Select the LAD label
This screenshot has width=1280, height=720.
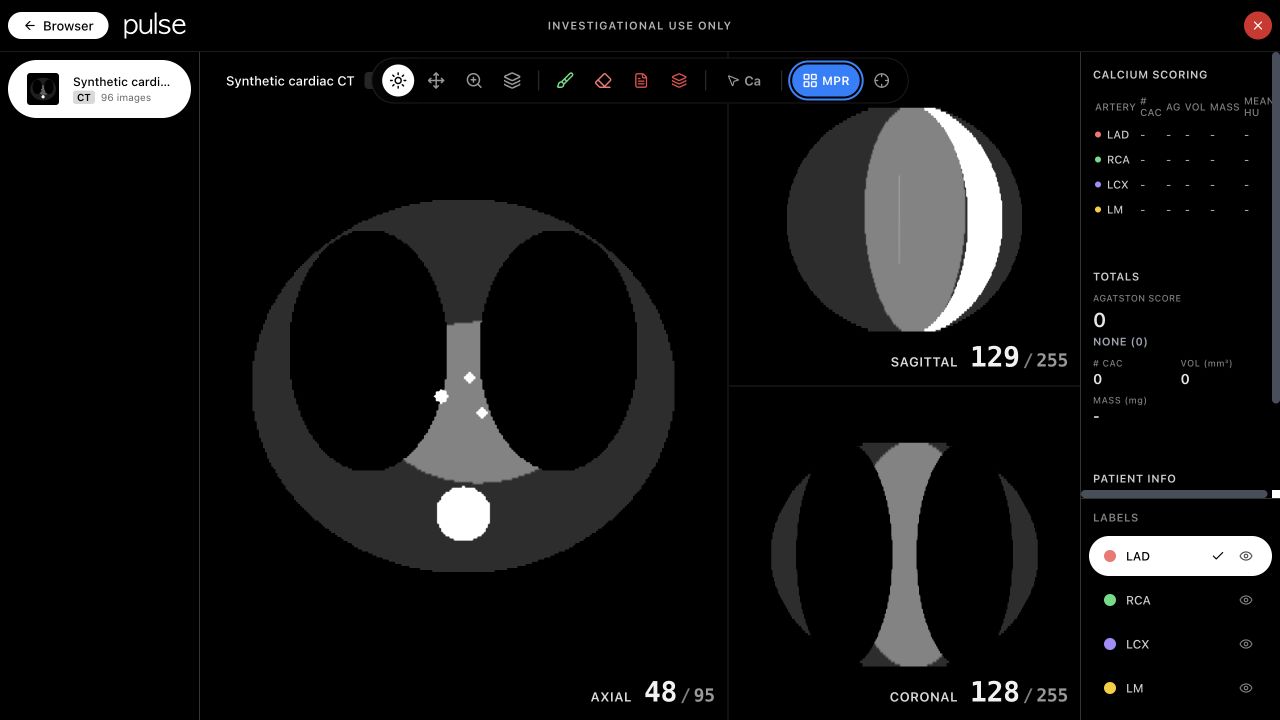tap(1180, 556)
